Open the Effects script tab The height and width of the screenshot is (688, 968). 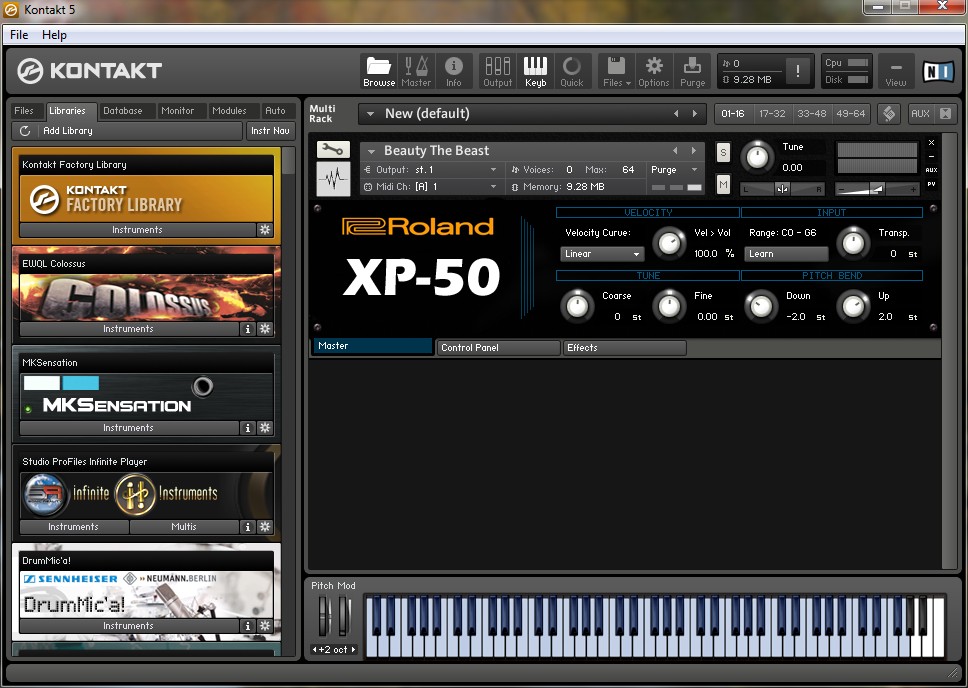click(624, 348)
